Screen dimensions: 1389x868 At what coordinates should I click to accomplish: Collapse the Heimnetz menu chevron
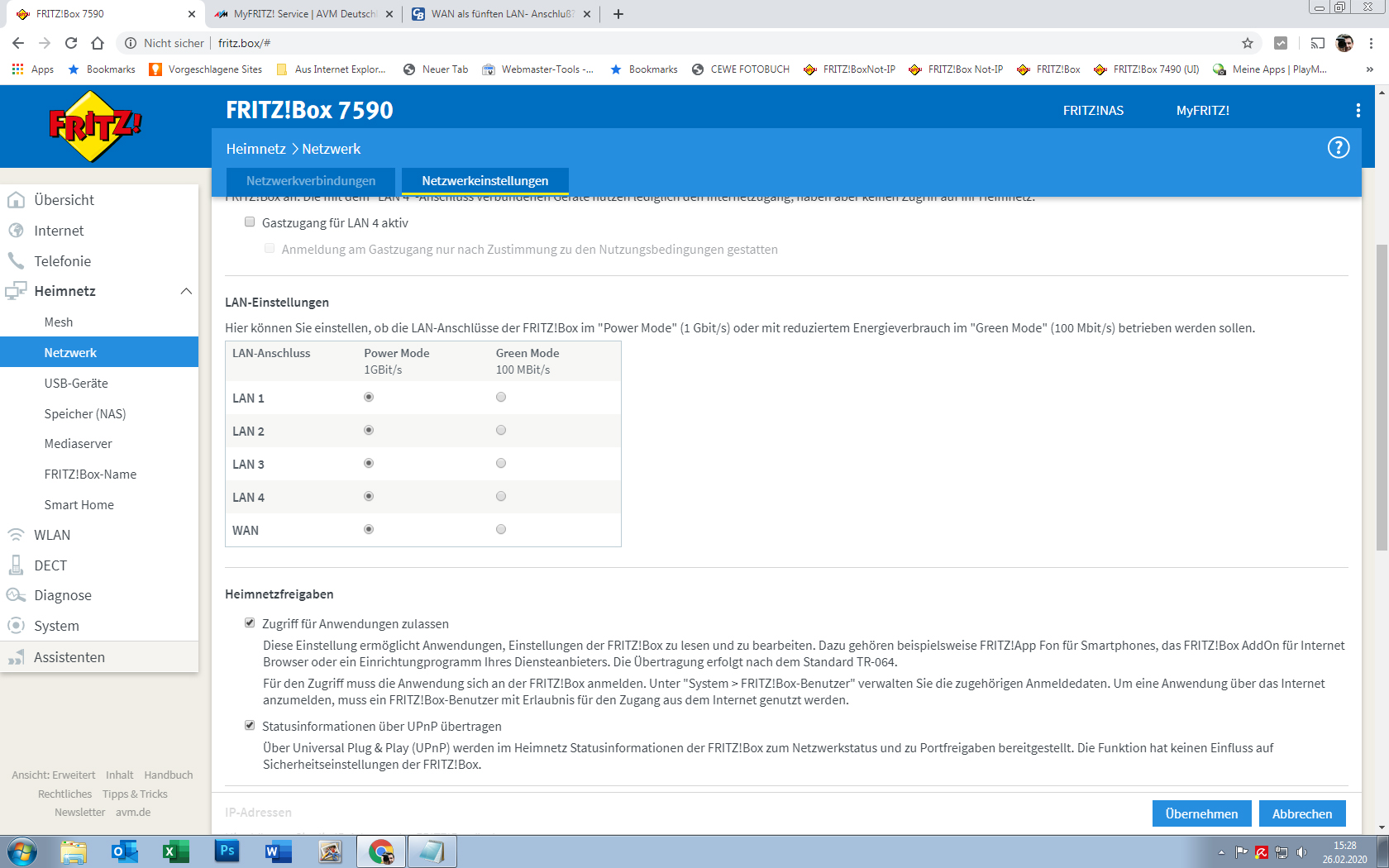pos(186,291)
